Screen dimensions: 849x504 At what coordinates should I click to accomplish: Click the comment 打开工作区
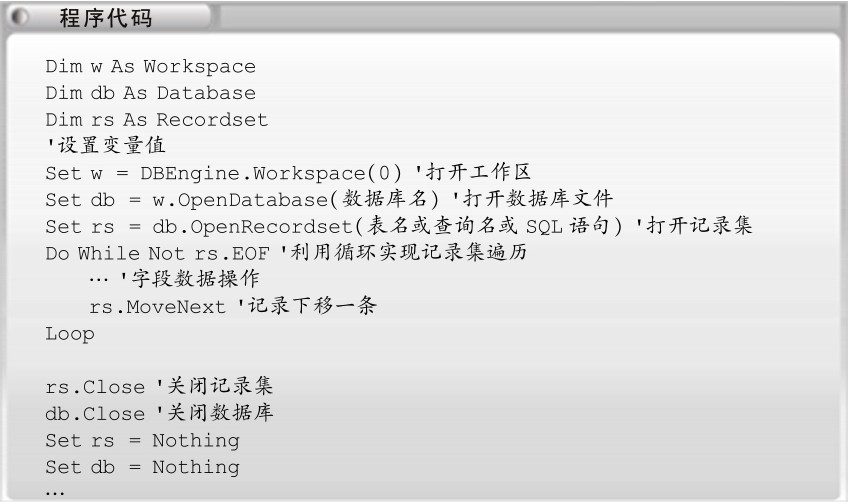point(473,172)
